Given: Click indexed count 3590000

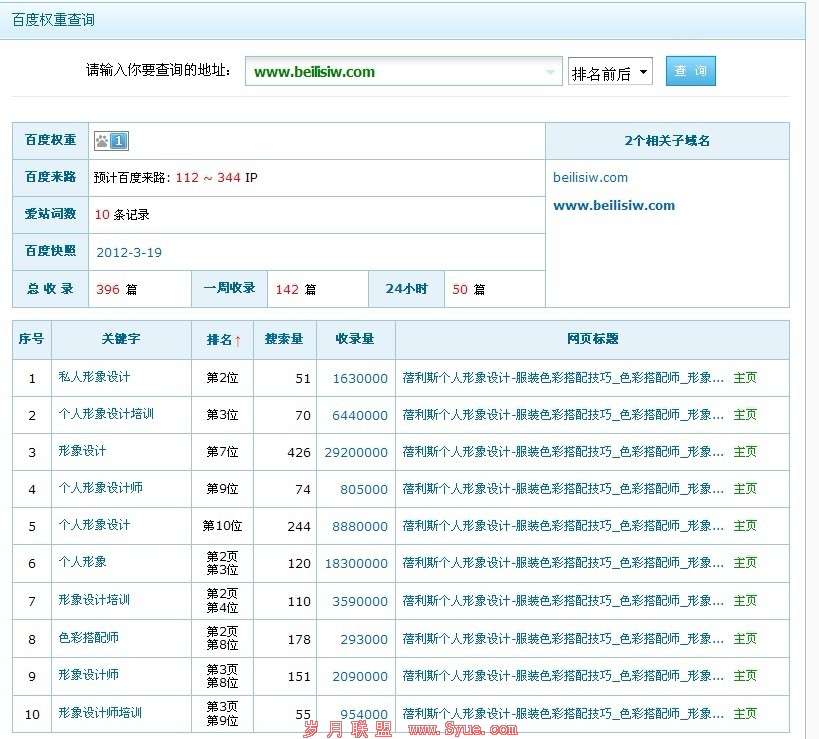Looking at the screenshot, I should coord(360,602).
